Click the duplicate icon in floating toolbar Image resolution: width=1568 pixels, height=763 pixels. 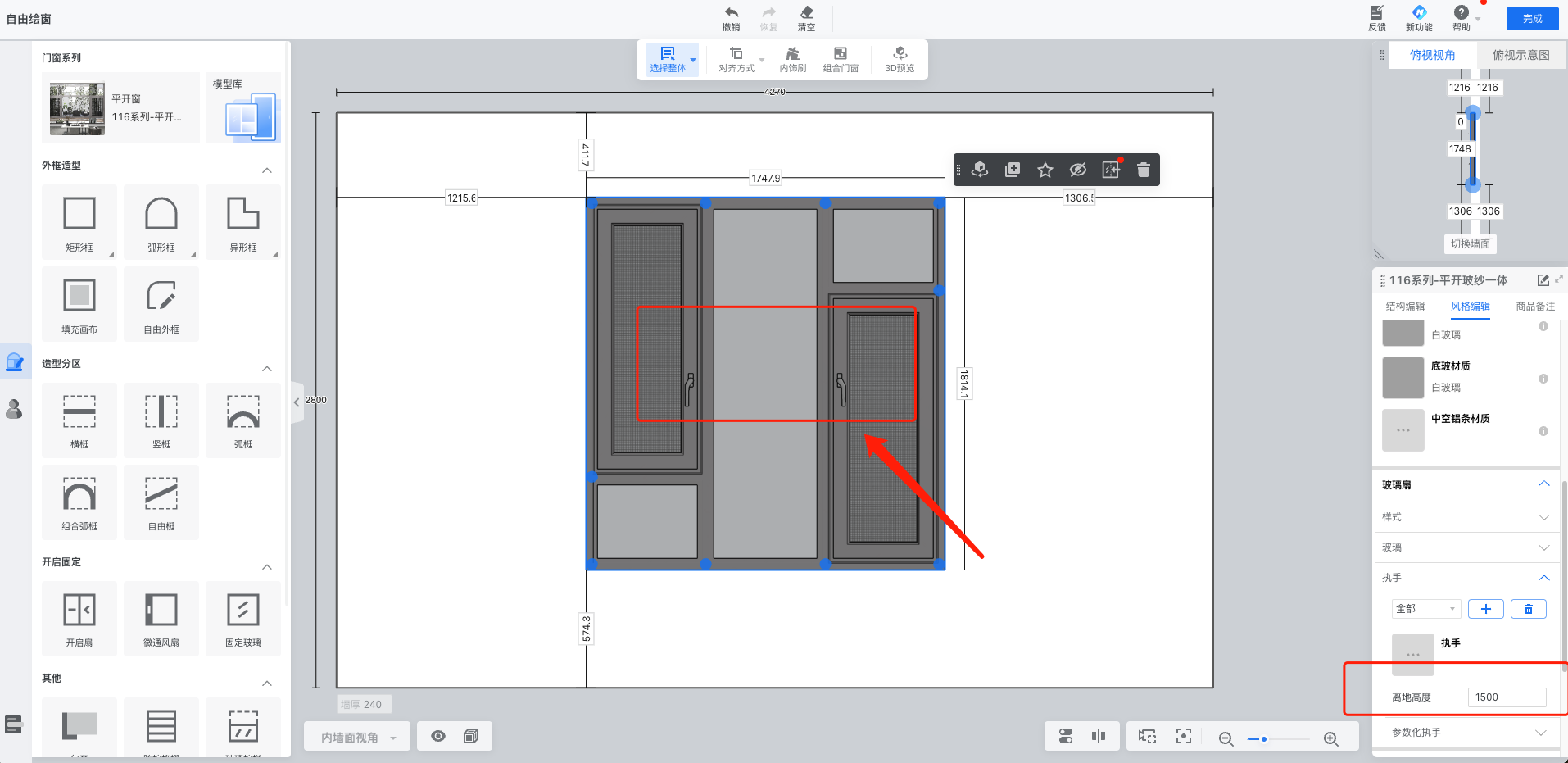[1013, 170]
